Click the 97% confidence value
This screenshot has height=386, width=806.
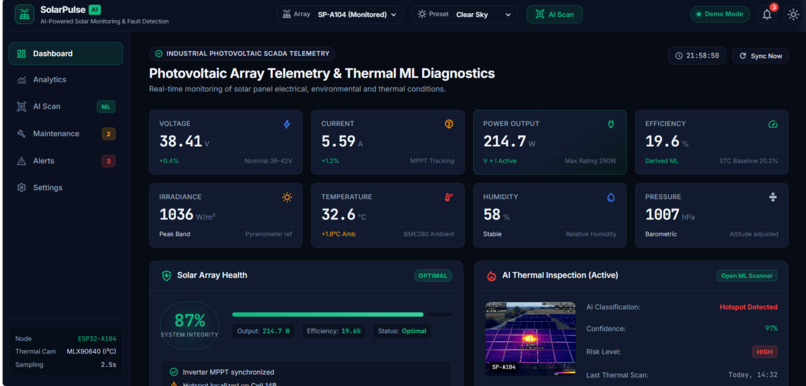tap(771, 328)
